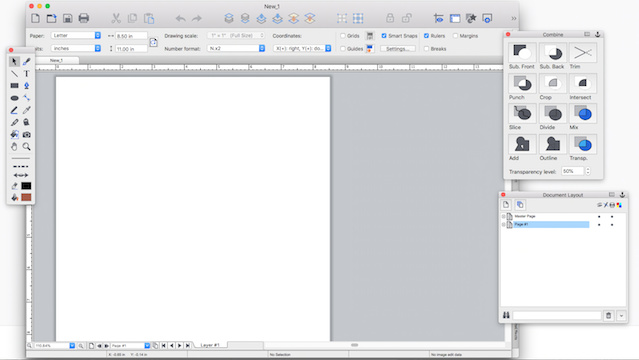The width and height of the screenshot is (639, 360).
Task: Go to the first page button
Action: point(163,346)
